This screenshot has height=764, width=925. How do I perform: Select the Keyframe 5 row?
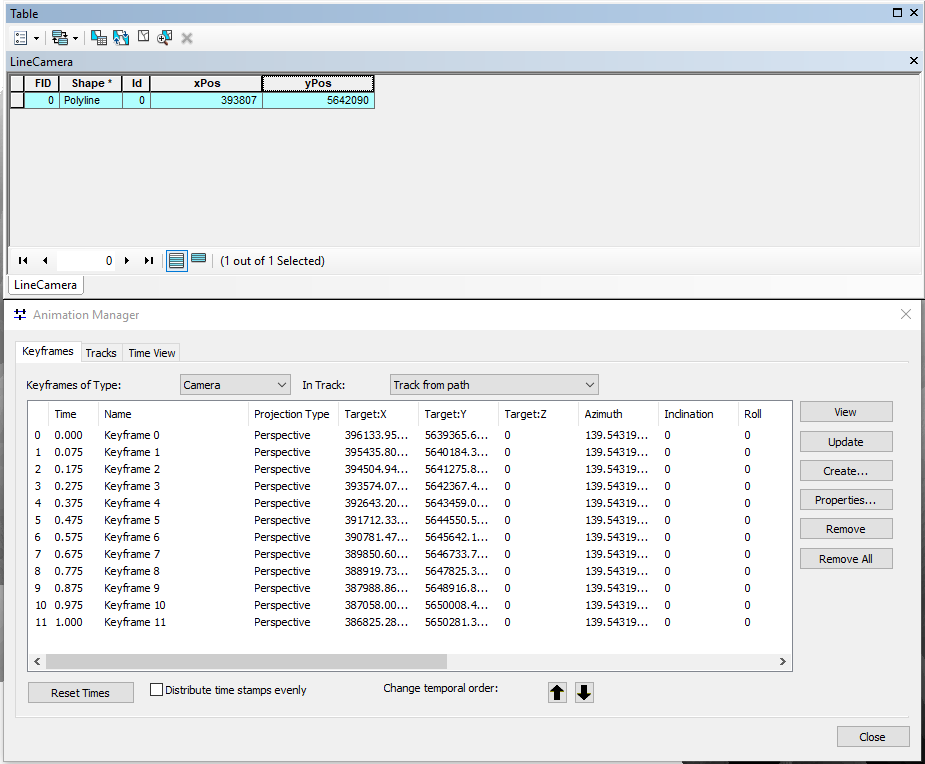coord(409,520)
